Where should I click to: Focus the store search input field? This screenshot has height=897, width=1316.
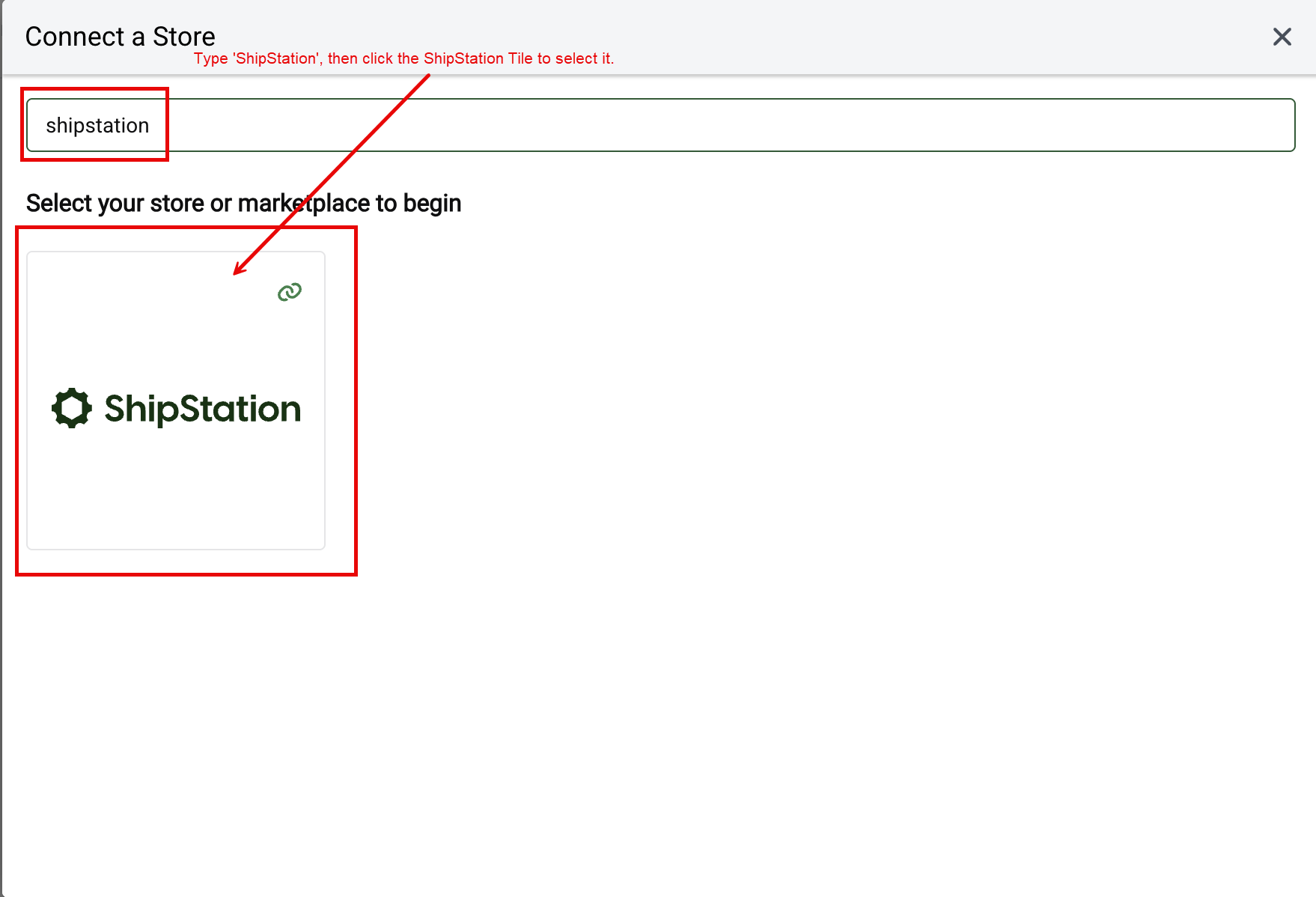click(x=660, y=125)
